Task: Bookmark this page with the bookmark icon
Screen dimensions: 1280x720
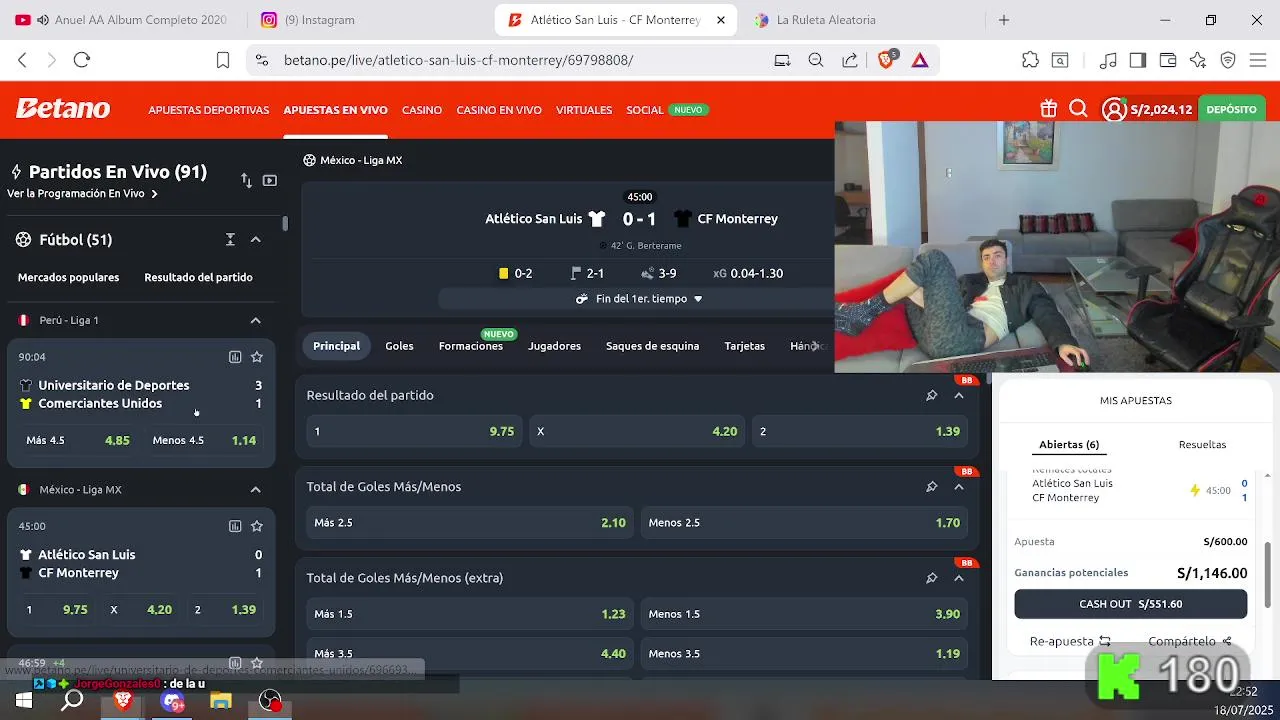Action: (223, 60)
